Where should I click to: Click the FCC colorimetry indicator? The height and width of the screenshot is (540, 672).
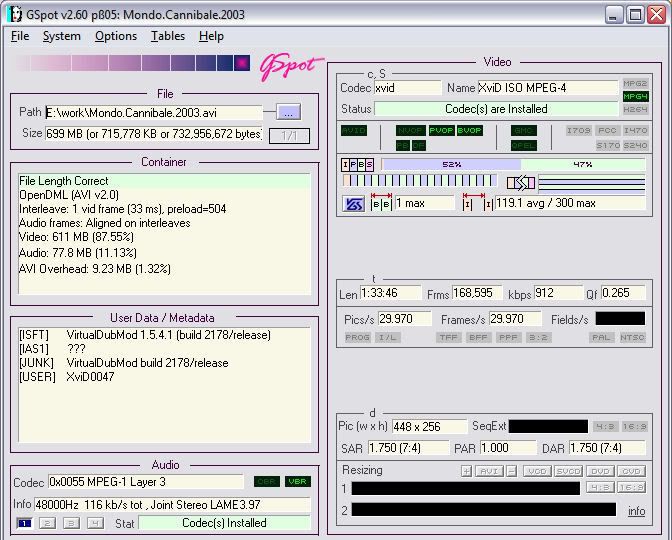click(x=607, y=130)
